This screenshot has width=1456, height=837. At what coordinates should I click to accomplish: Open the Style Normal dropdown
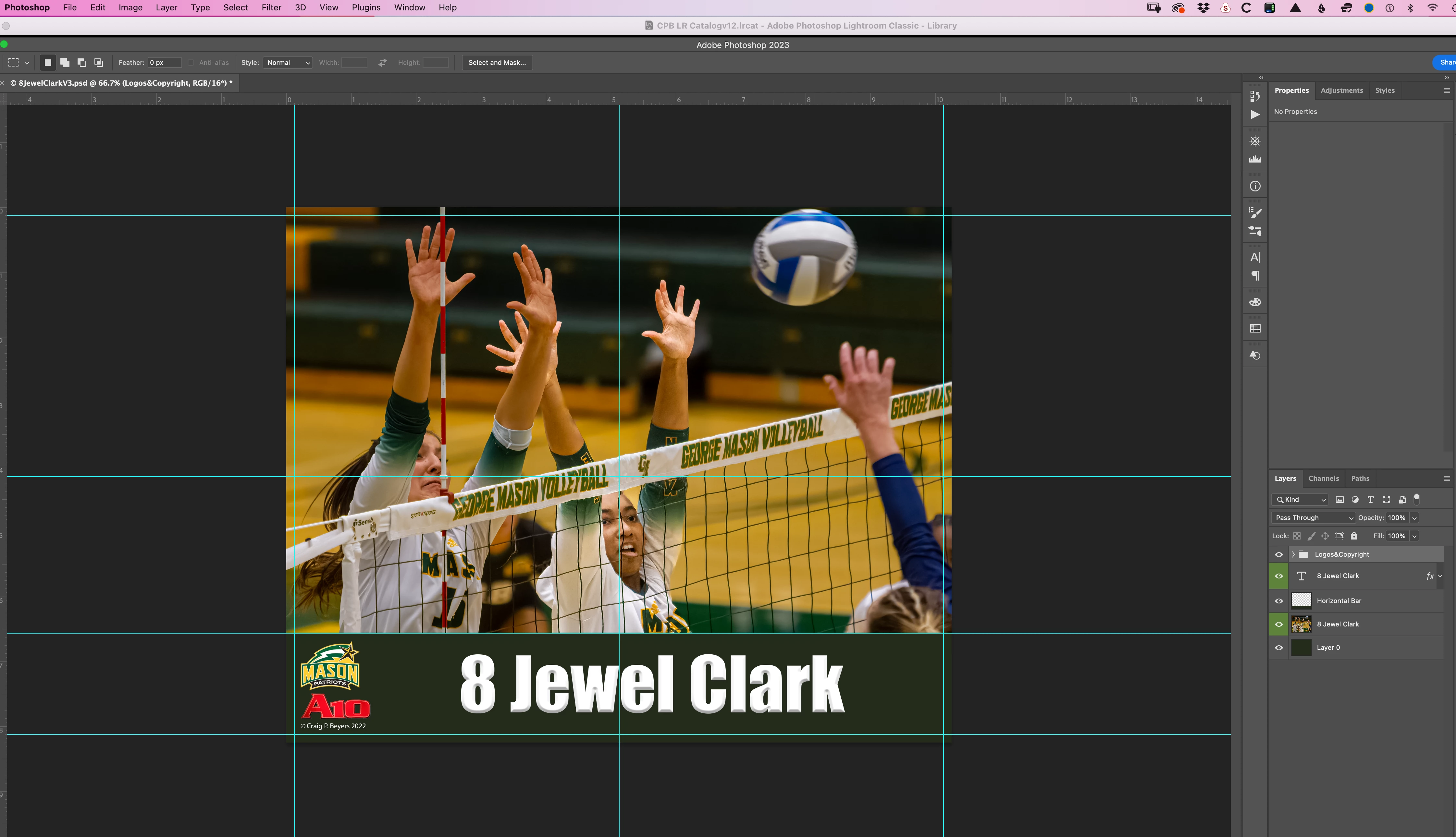tap(288, 63)
